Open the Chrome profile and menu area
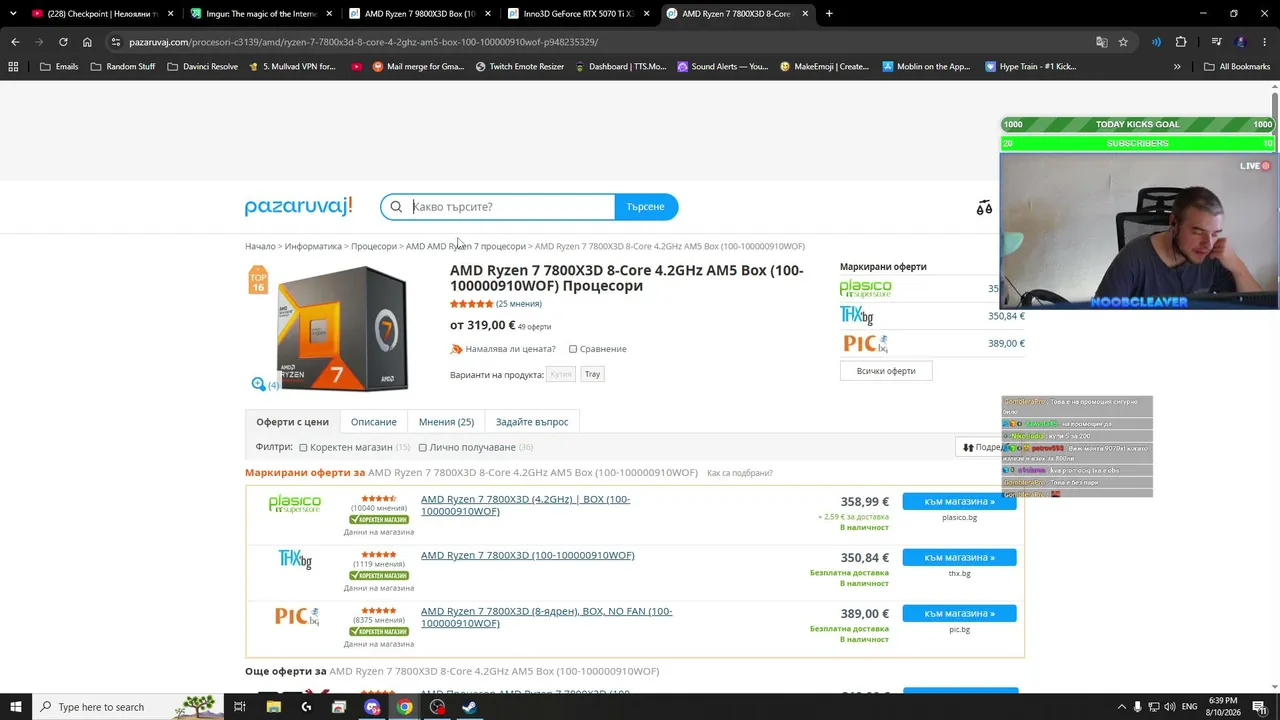1280x720 pixels. [1240, 42]
